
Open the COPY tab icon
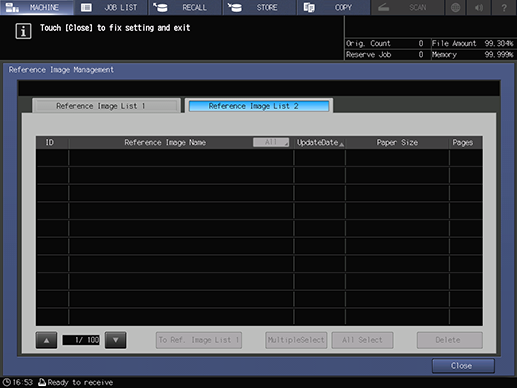tap(309, 8)
